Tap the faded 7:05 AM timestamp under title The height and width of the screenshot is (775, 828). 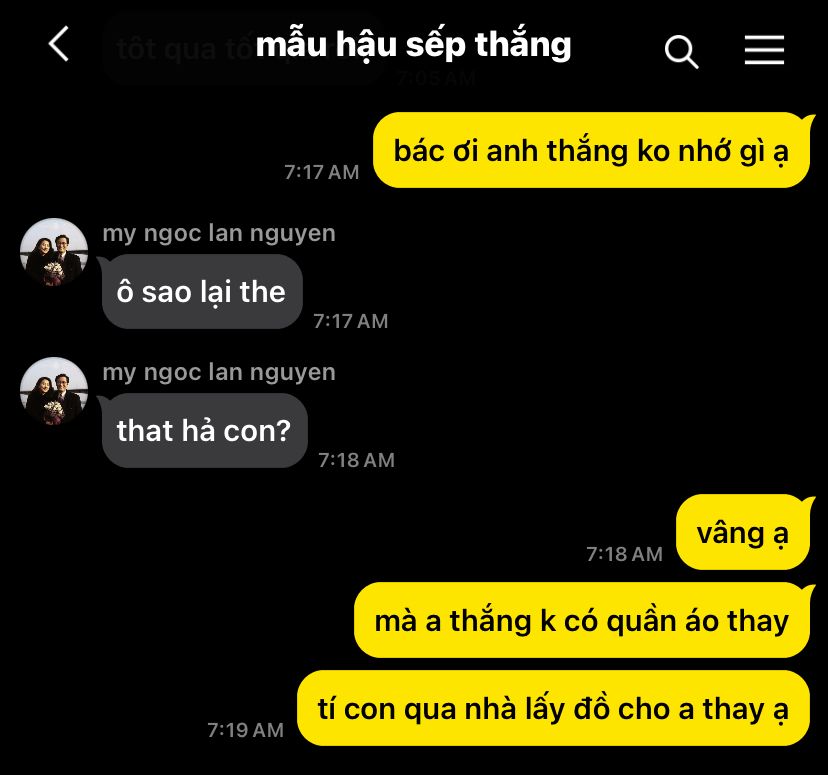tap(437, 78)
